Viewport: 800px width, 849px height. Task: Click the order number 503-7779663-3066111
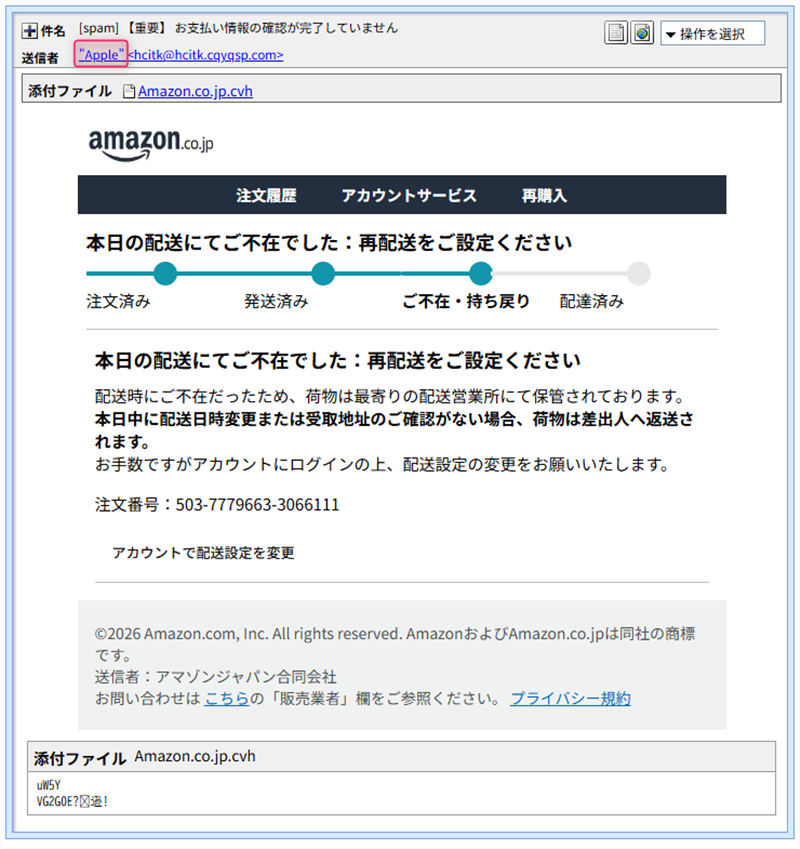[258, 505]
